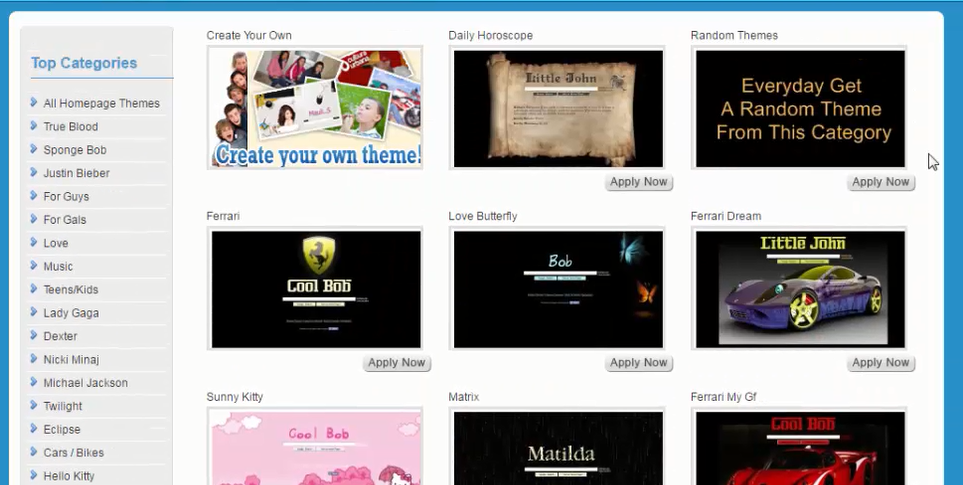Open the True Blood category

coord(71,126)
